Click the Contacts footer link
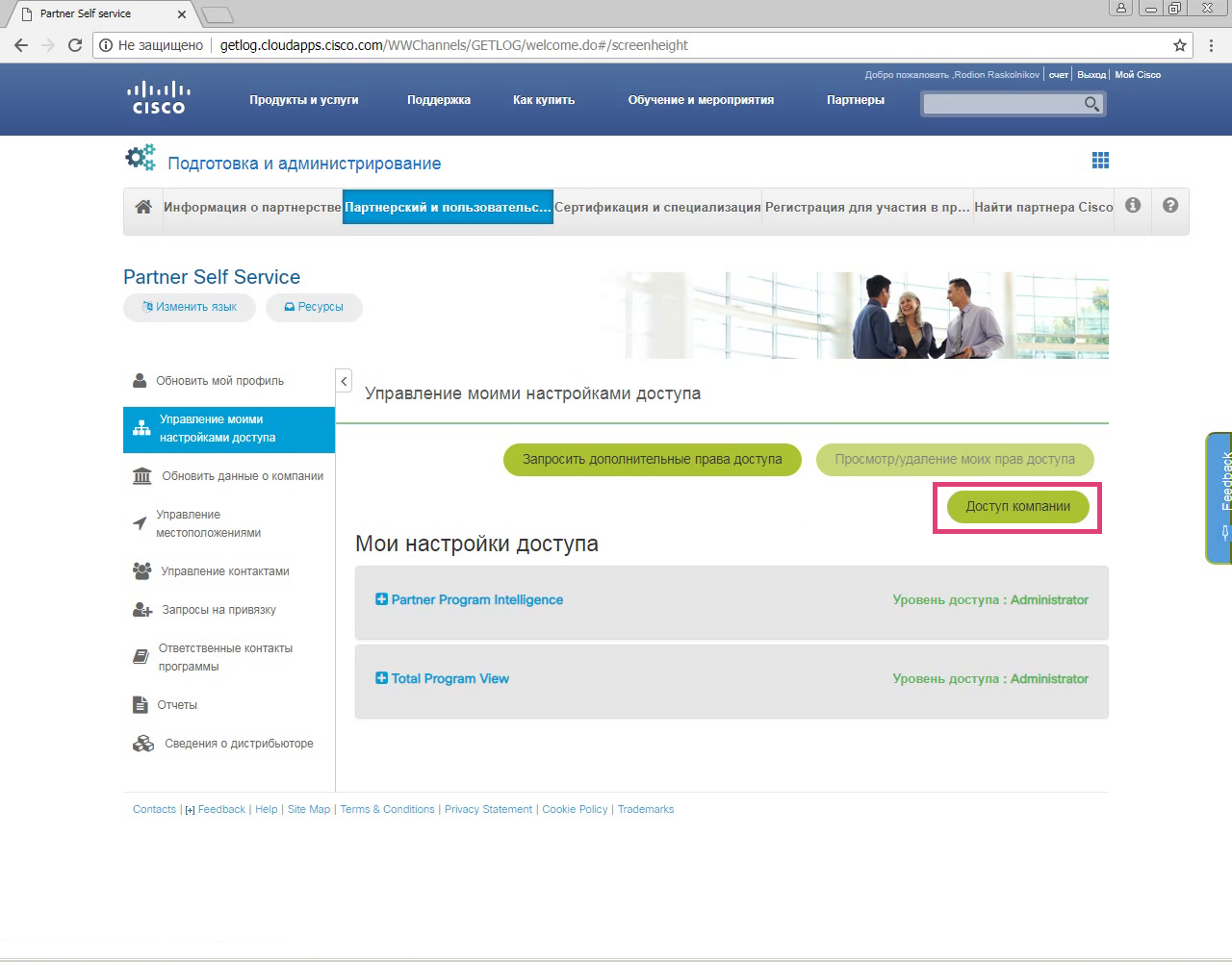The image size is (1232, 962). pos(154,810)
